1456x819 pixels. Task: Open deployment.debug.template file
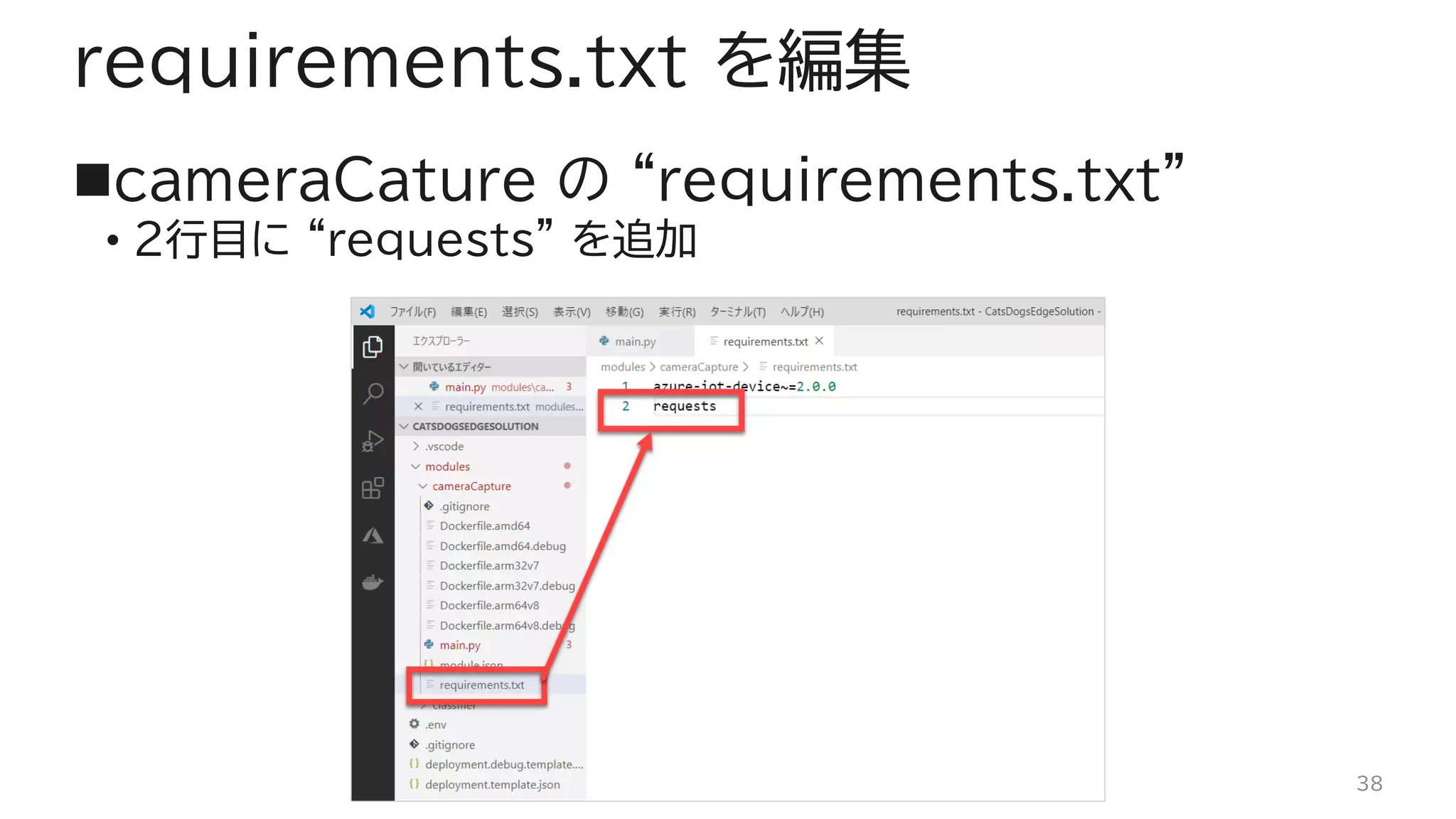click(x=491, y=764)
